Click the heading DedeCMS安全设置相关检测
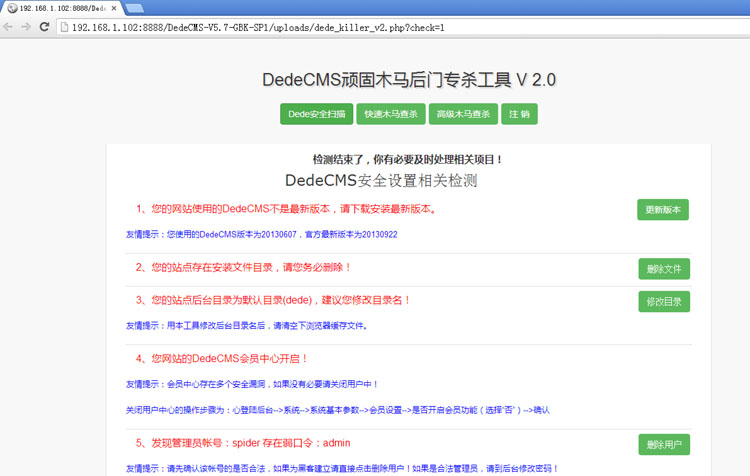The width and height of the screenshot is (750, 476). 381,180
